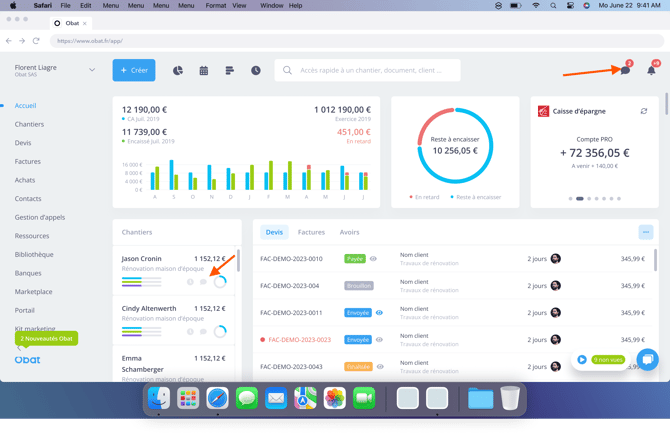
Task: Click comment icon on Jason Cronin chantier
Action: click(204, 282)
